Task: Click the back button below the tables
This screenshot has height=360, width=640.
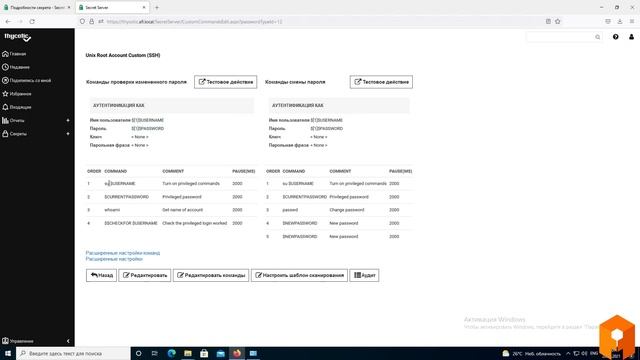Action: tap(101, 275)
